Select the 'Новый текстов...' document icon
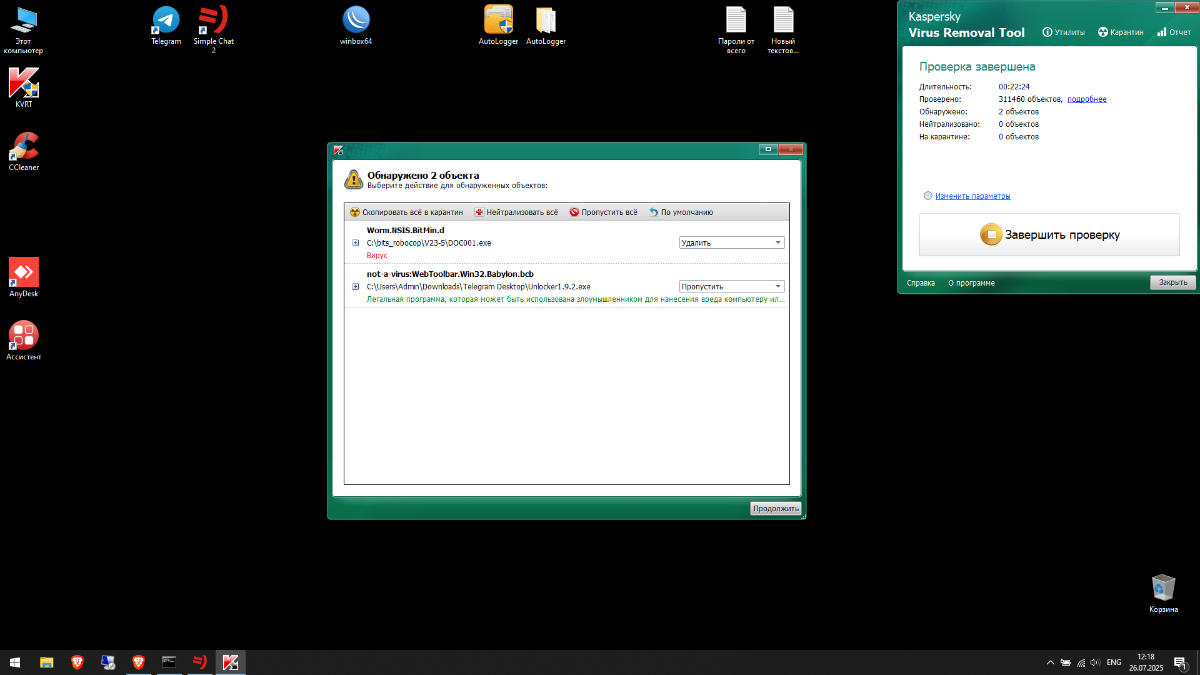Image resolution: width=1200 pixels, height=675 pixels. 783,28
